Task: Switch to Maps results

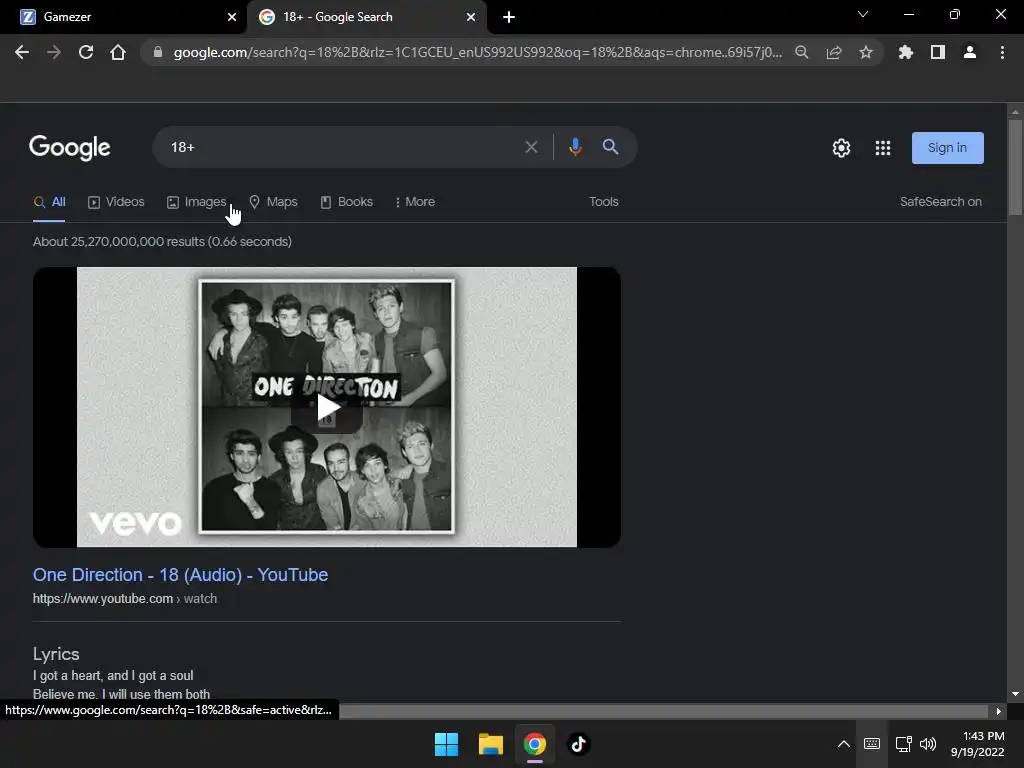Action: [273, 202]
